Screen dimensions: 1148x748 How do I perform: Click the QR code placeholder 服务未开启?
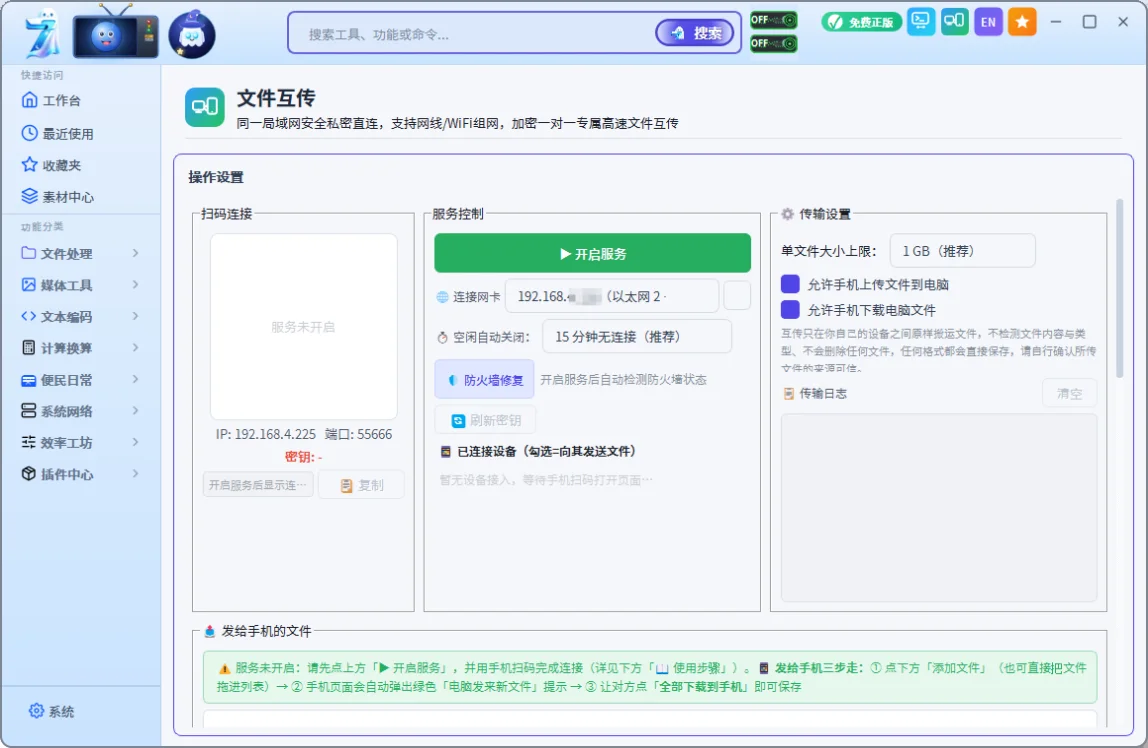click(304, 326)
